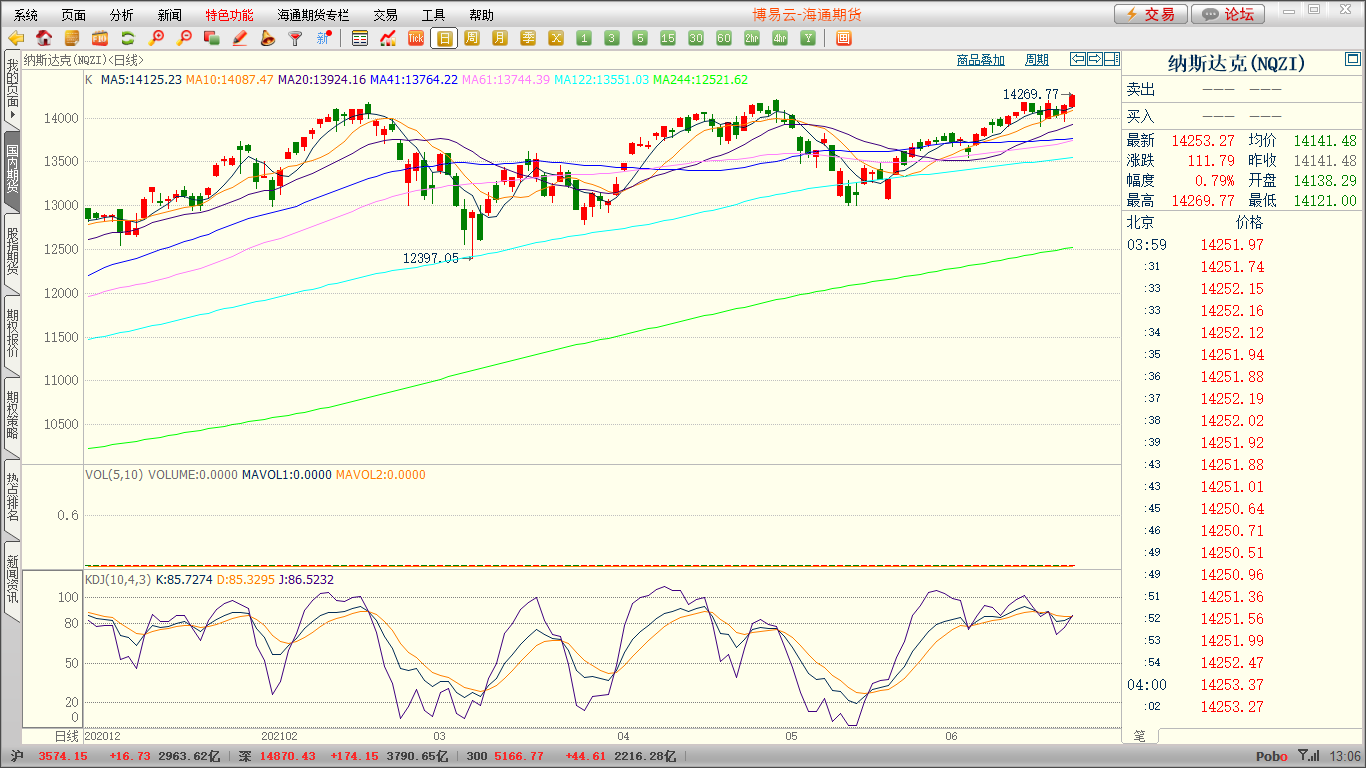This screenshot has height=768, width=1366.
Task: Switch to monthly 月 period
Action: pos(500,38)
